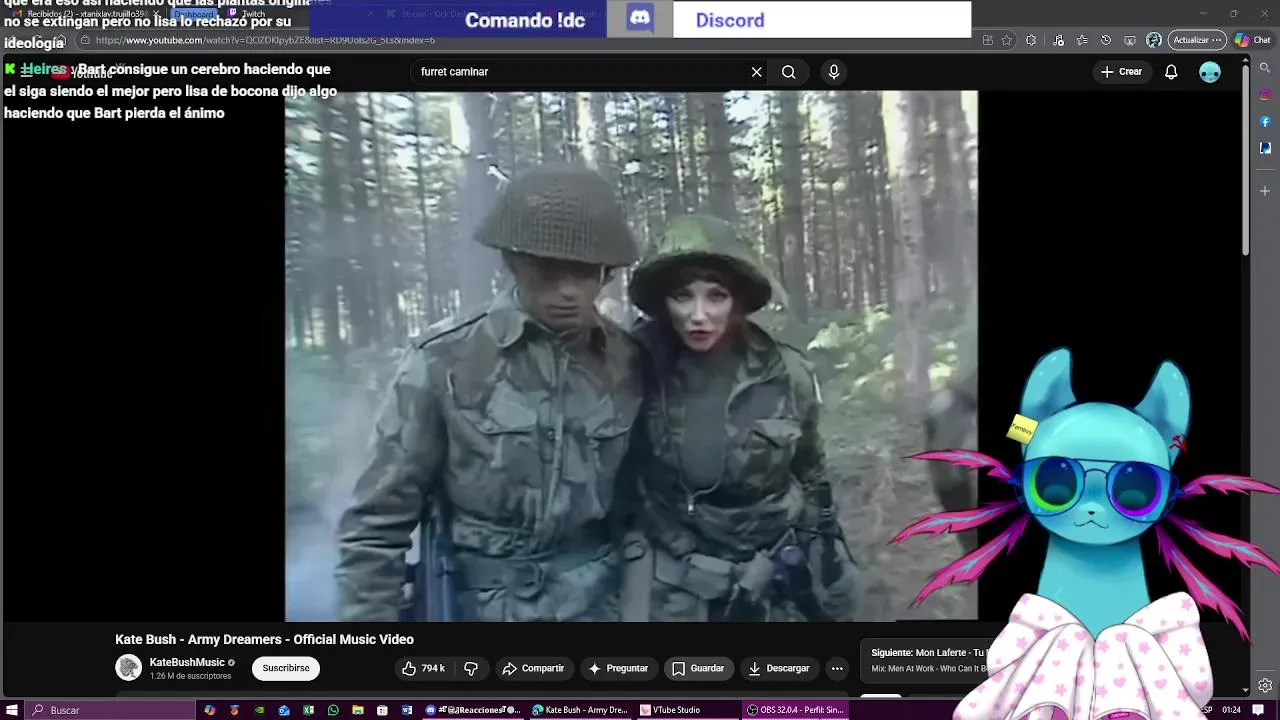
Task: Select the browser address bar URL
Action: (x=265, y=40)
